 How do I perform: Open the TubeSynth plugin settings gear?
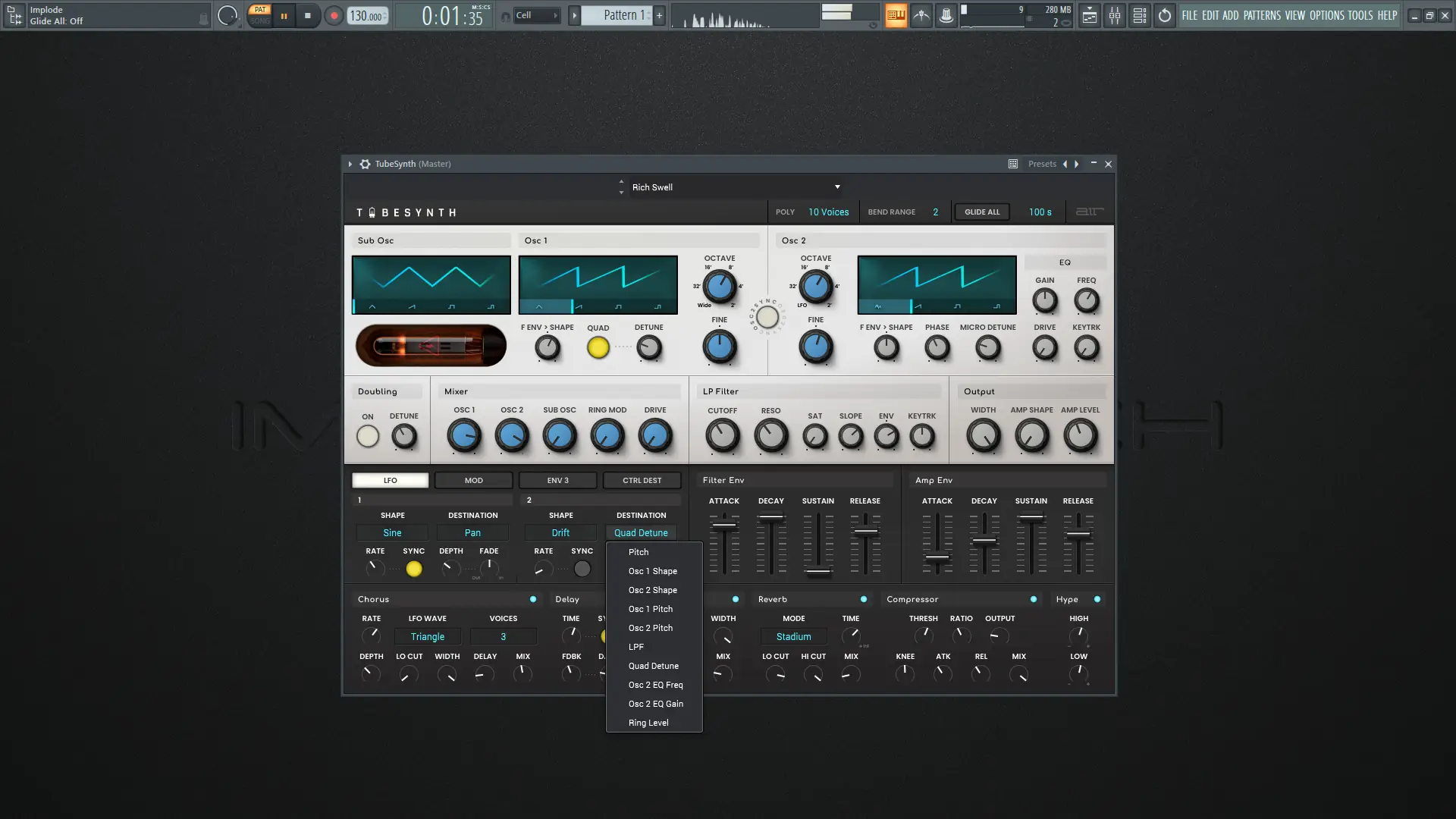[365, 164]
